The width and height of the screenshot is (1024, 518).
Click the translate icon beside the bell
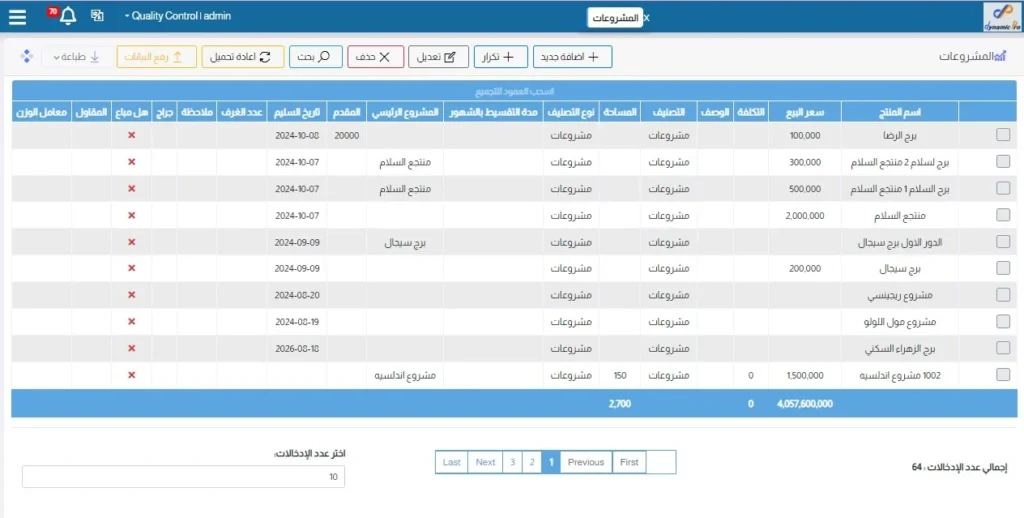click(97, 17)
